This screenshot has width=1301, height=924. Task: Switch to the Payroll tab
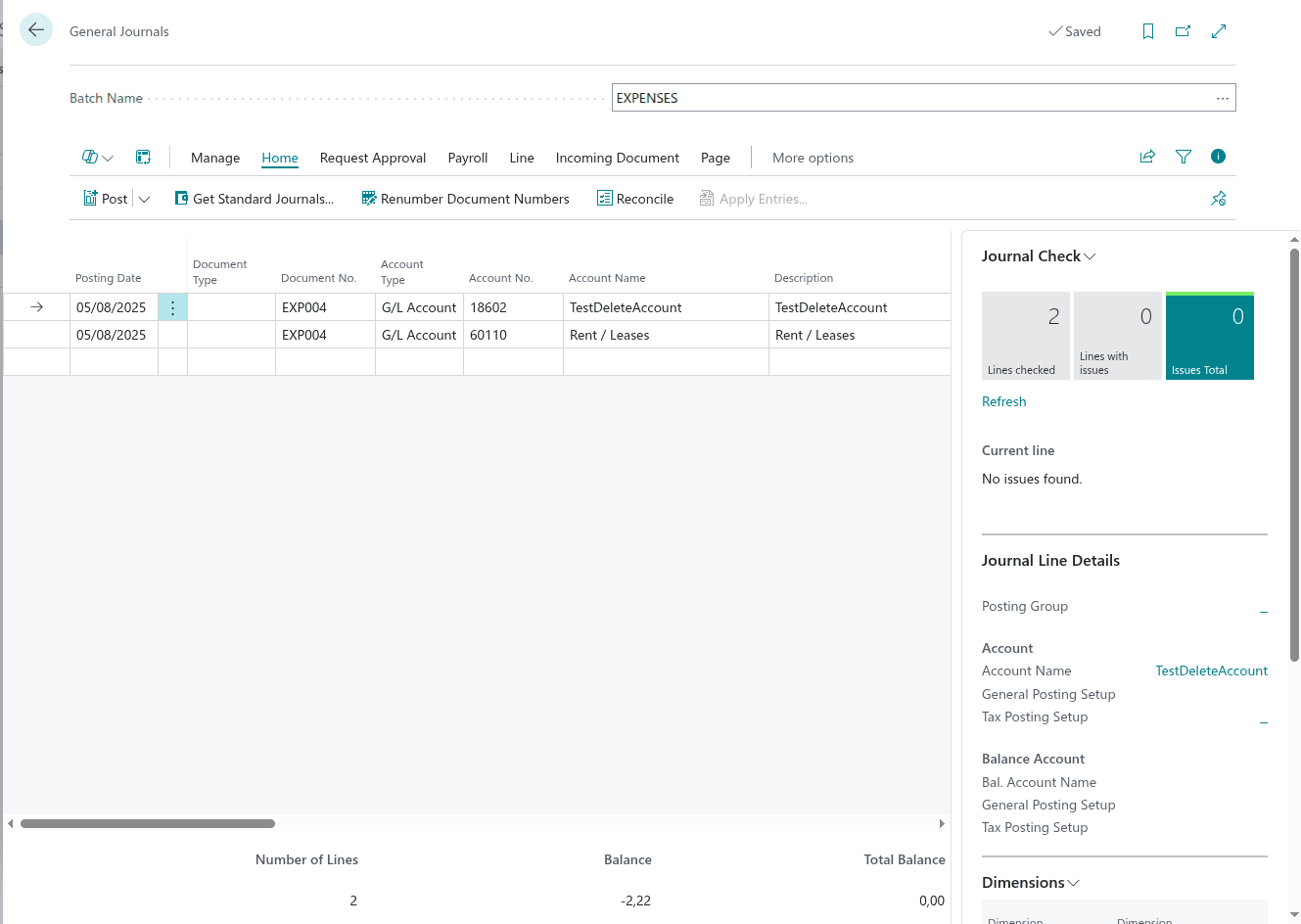point(467,158)
